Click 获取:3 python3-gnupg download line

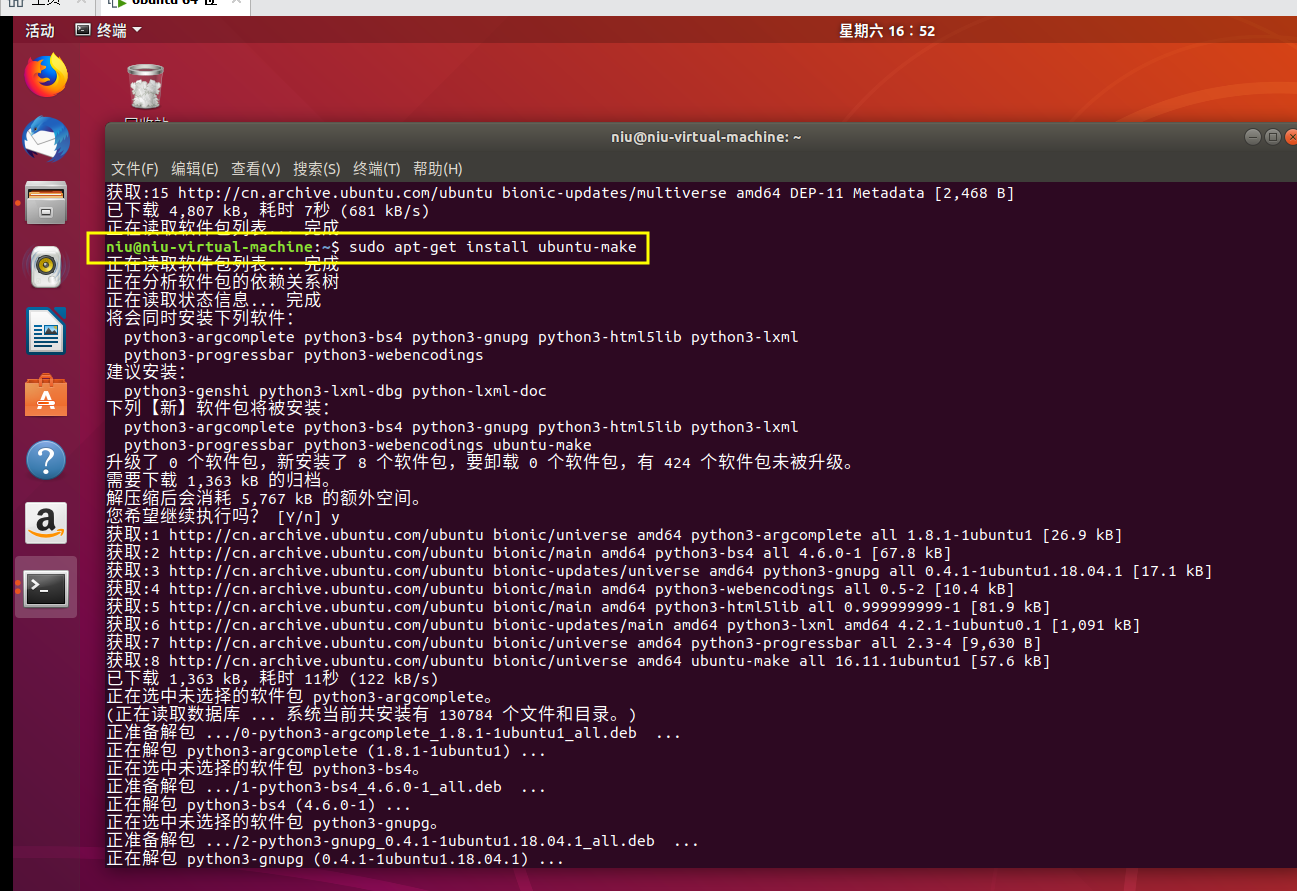(x=659, y=571)
